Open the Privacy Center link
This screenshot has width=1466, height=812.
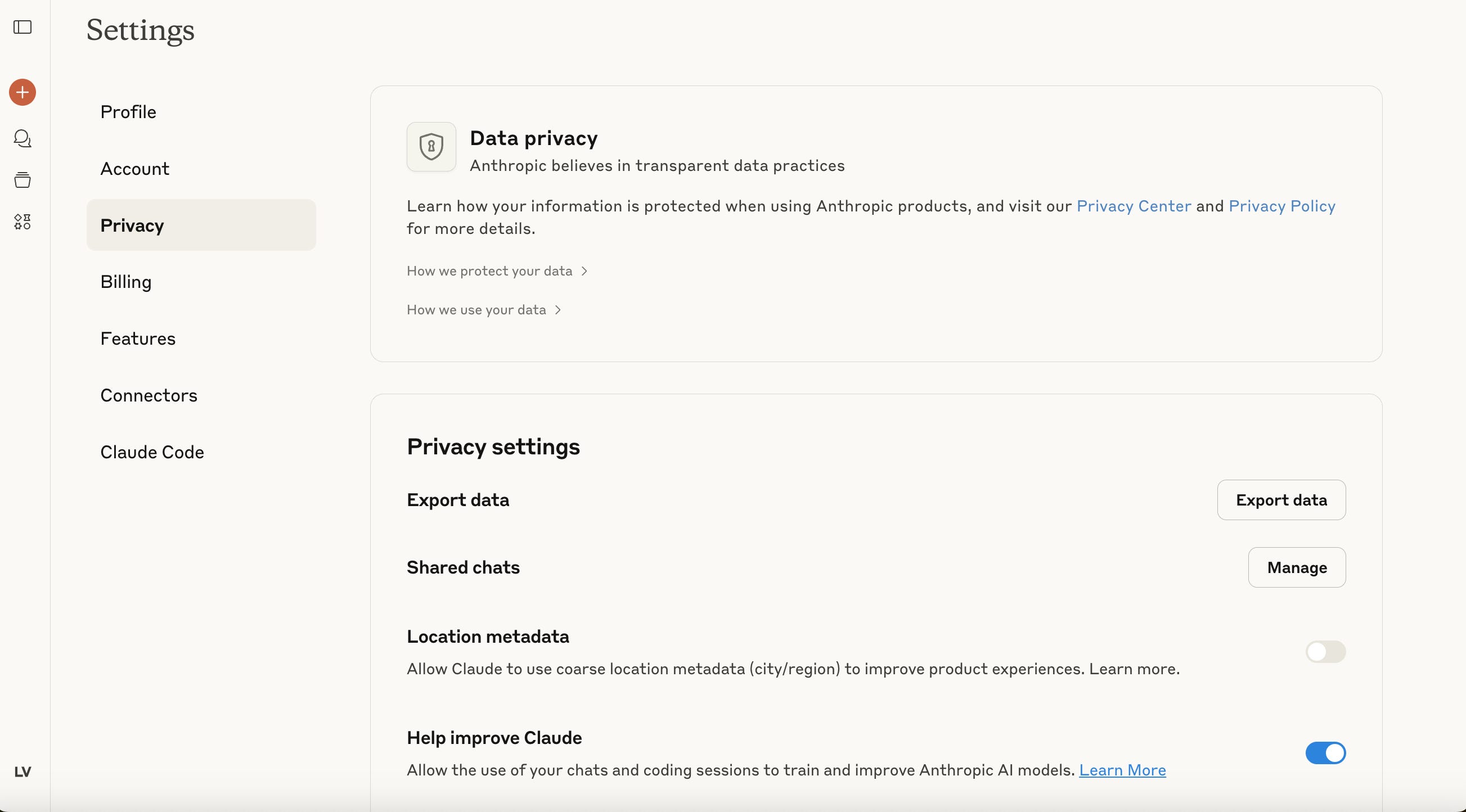click(1134, 206)
